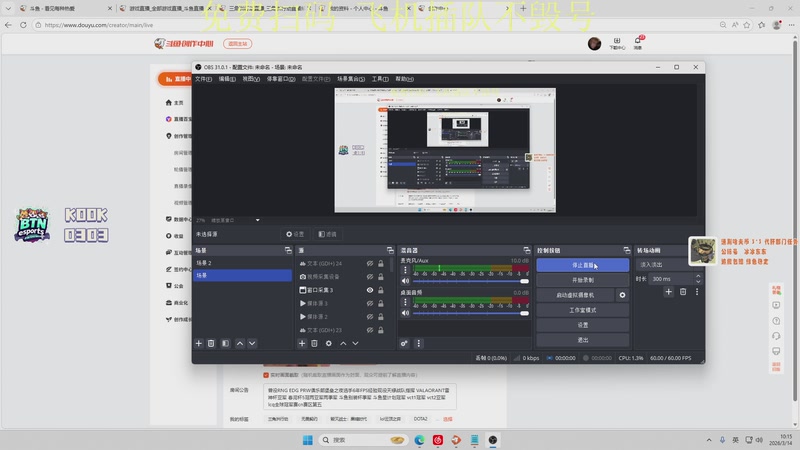Screen dimensions: 800x450
Task: Open audio mixer three-dot menu
Action: (418, 343)
